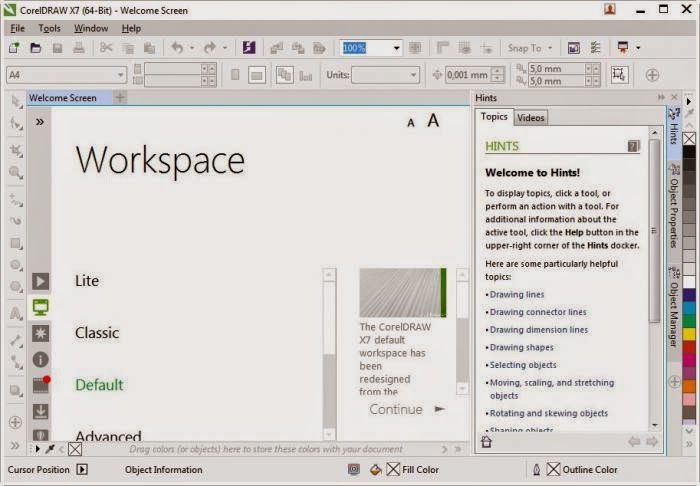Viewport: 700px width, 486px height.
Task: Open the Welcome Screen toolbar icon
Action: 574,47
